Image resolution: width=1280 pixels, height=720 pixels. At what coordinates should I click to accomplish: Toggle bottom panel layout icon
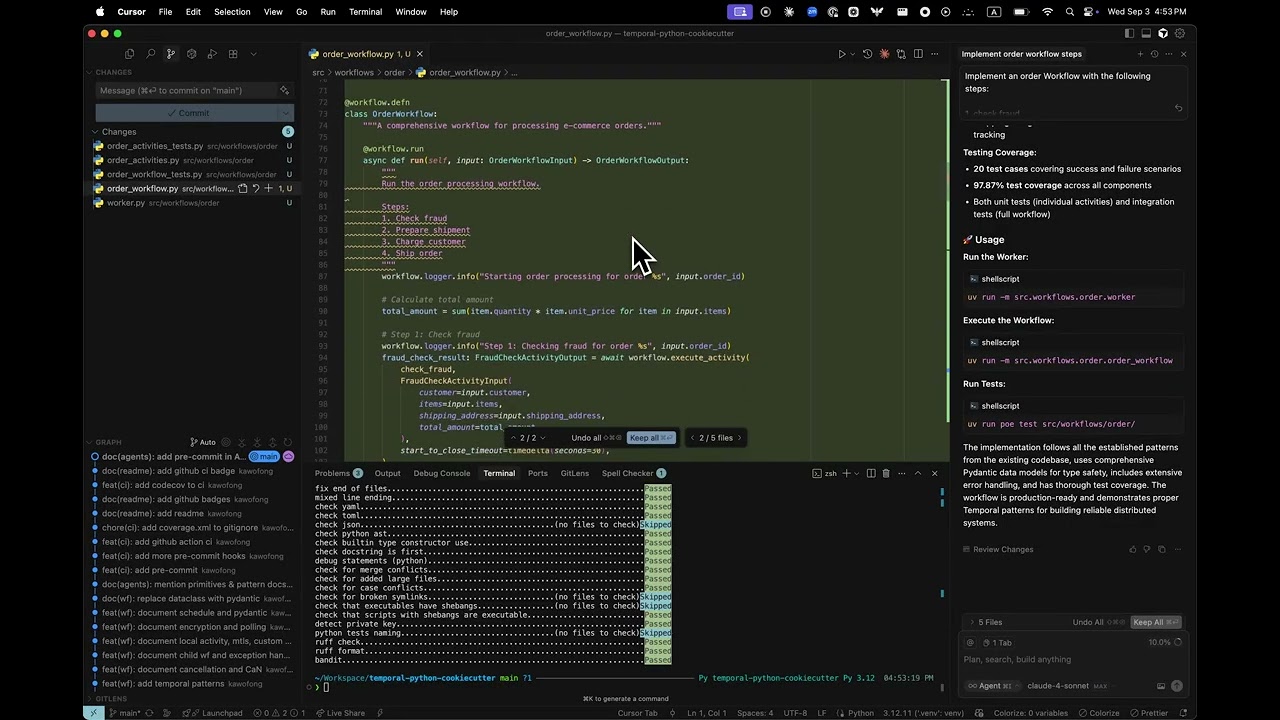tap(1146, 33)
